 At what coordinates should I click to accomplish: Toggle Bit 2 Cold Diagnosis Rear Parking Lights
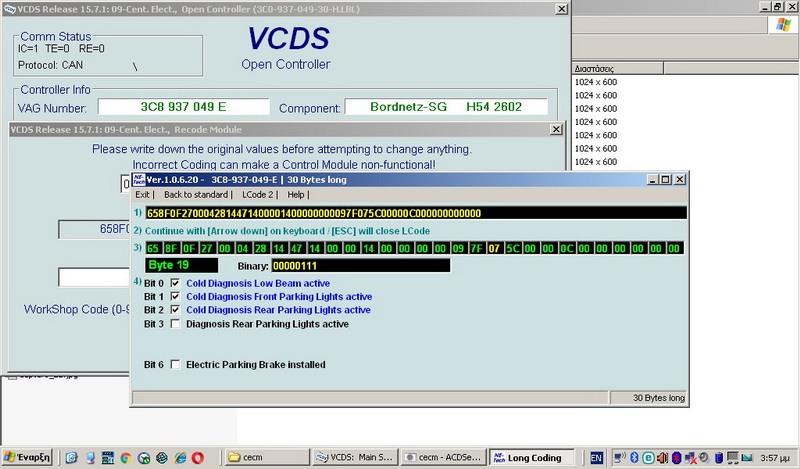tap(175, 310)
